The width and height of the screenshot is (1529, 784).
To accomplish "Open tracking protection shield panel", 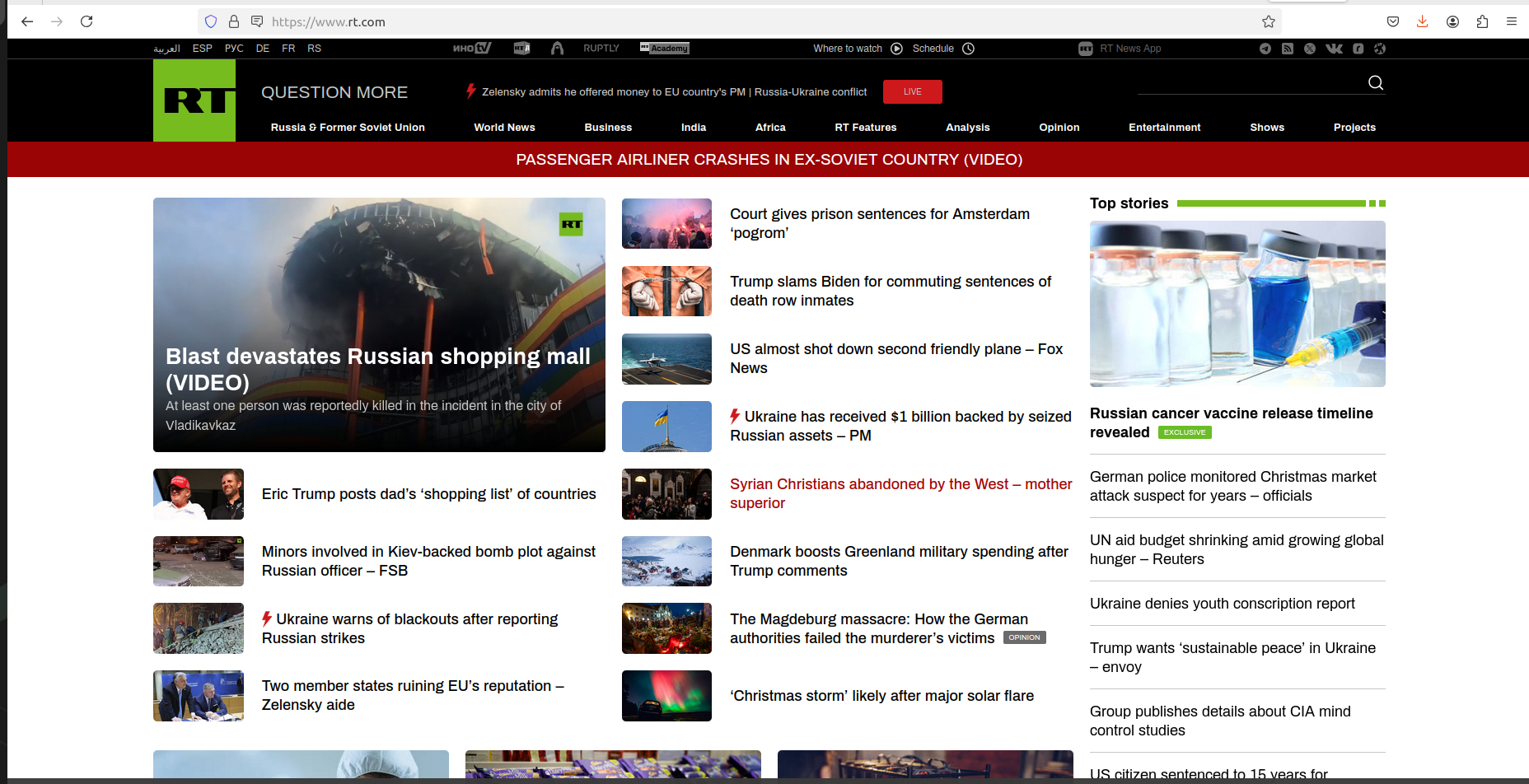I will pos(211,22).
